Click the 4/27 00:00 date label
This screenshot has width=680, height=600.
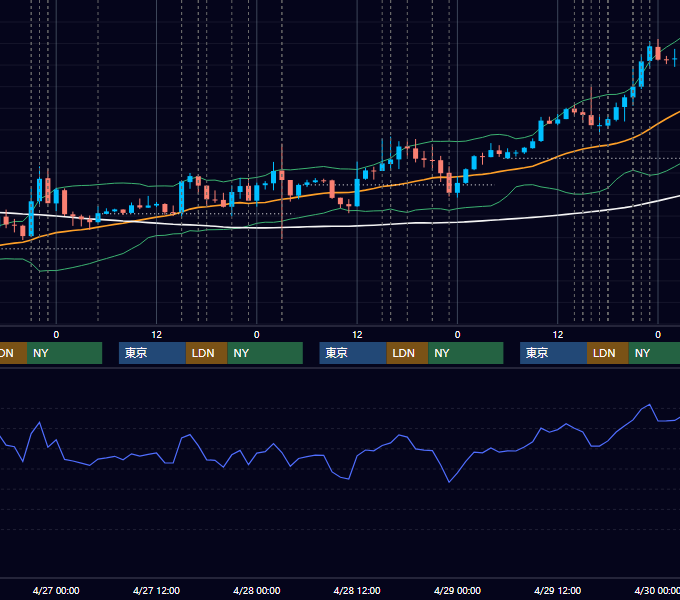(x=56, y=590)
